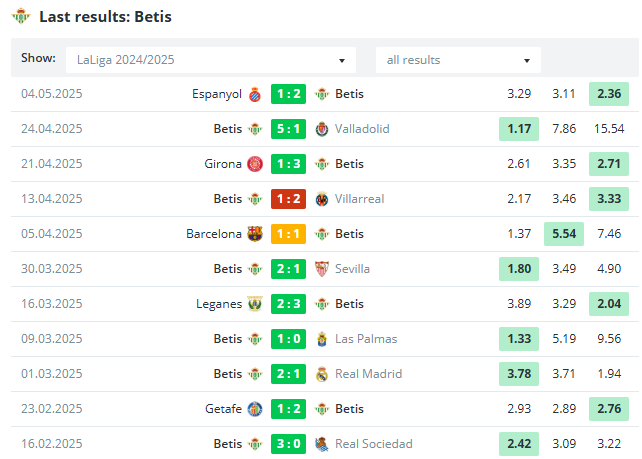Image resolution: width=642 pixels, height=459 pixels.
Task: Open the all results filter dropdown
Action: [x=458, y=60]
